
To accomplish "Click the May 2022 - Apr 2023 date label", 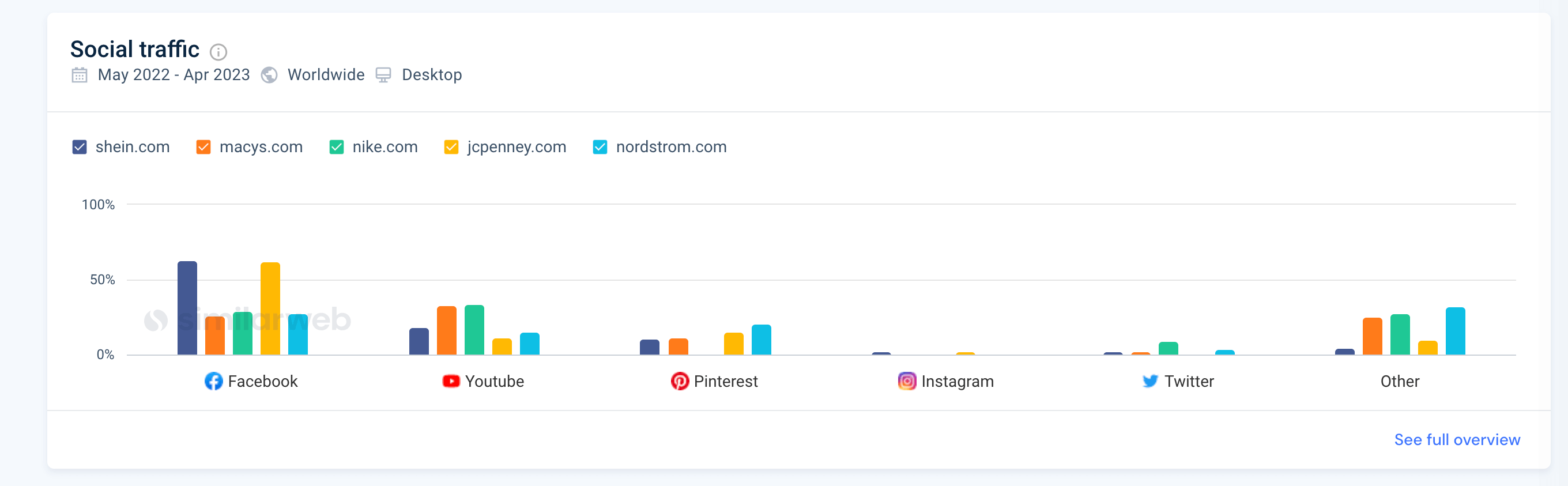I will 174,75.
